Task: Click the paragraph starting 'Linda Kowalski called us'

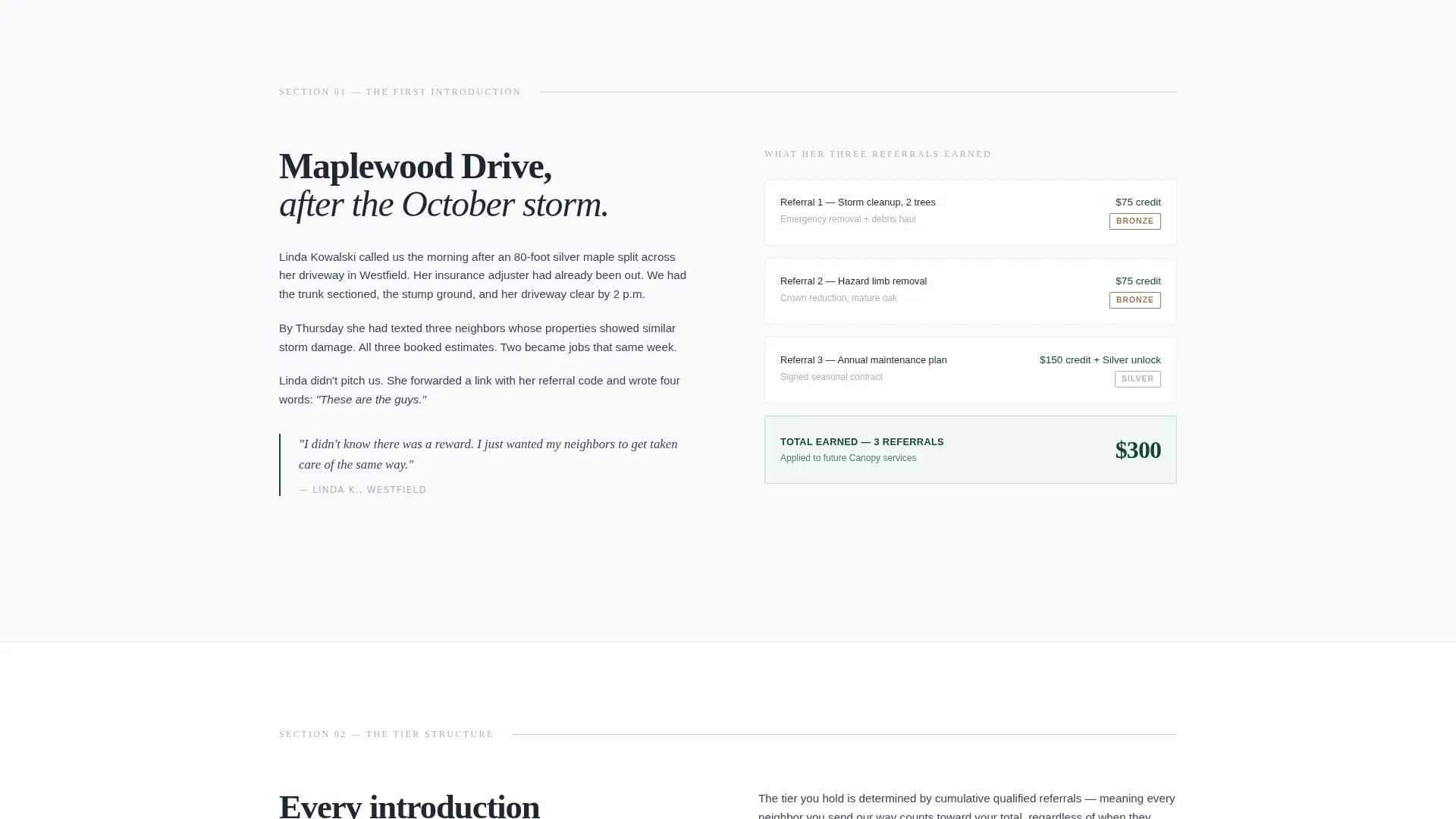Action: [483, 275]
